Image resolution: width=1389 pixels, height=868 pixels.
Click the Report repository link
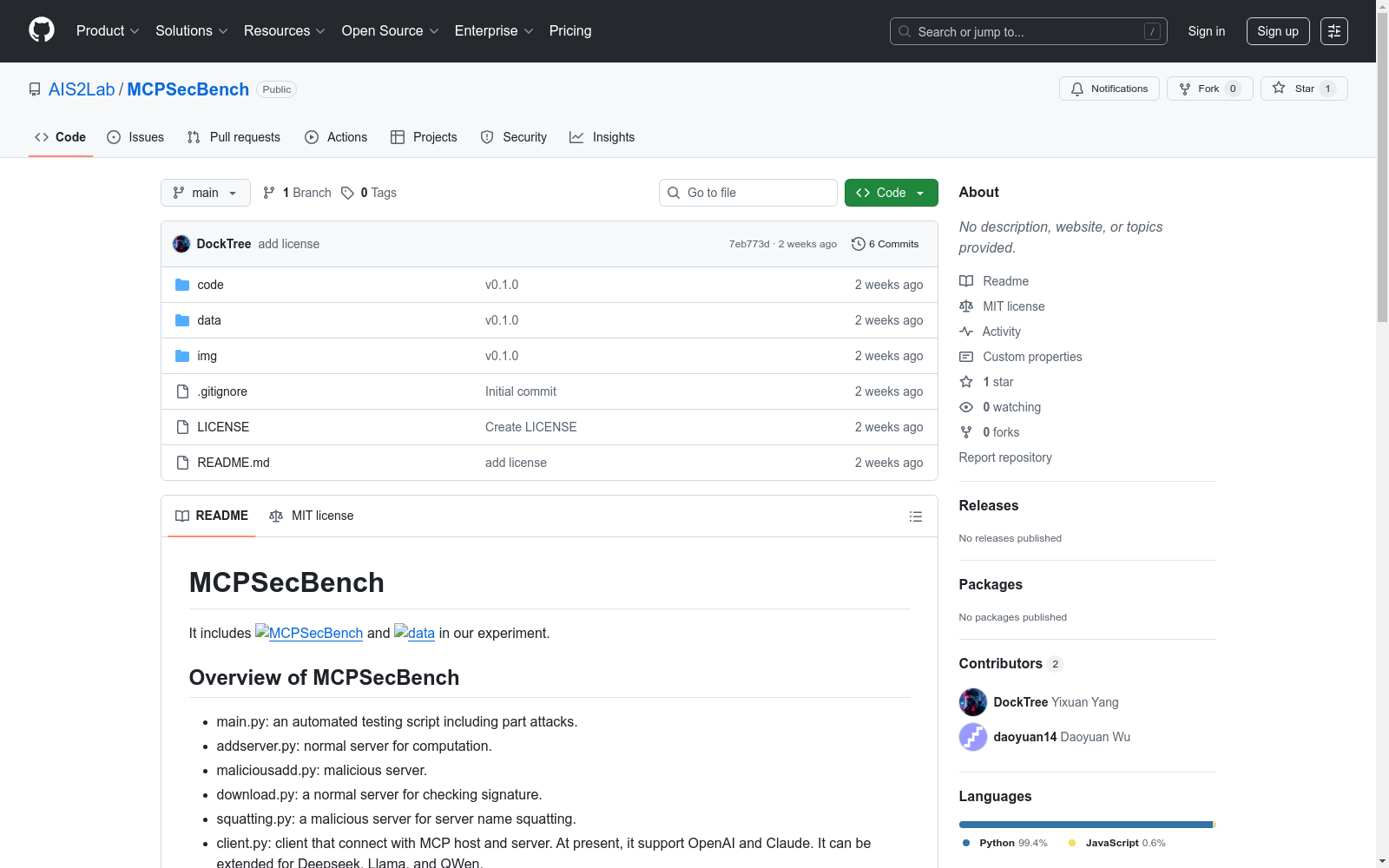click(1005, 457)
